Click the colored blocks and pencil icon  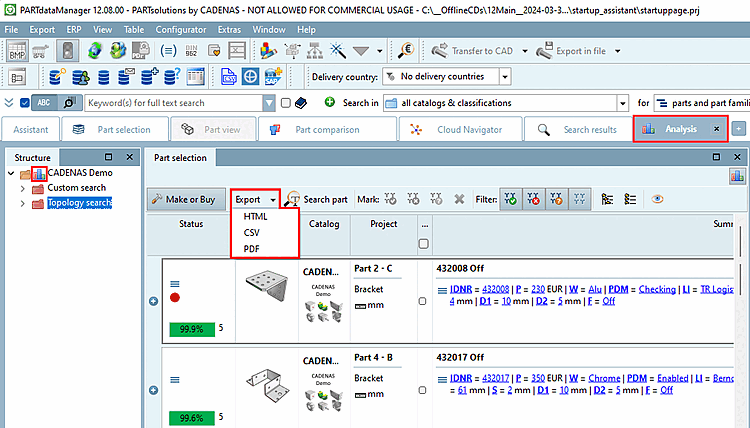coord(268,51)
